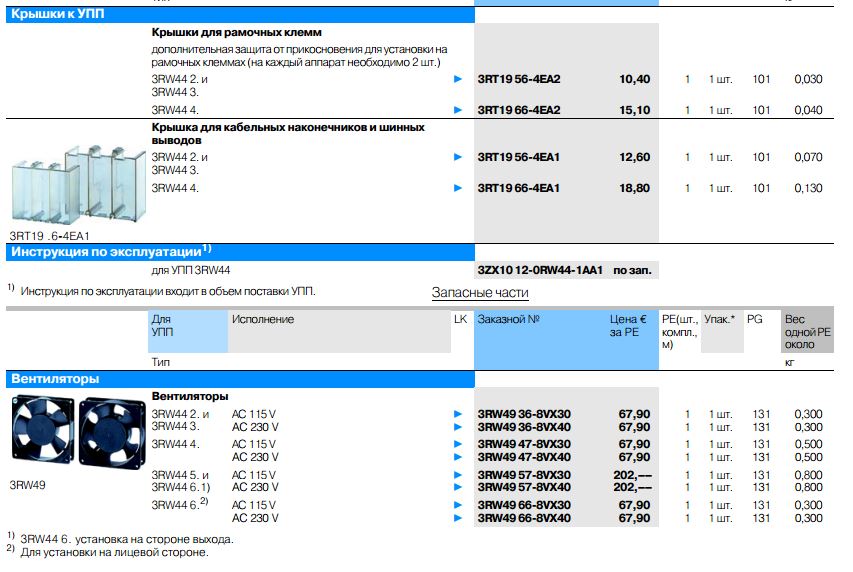Viewport: 853px width, 572px height.
Task: Click the 'Исполнение' column header
Action: click(x=263, y=319)
